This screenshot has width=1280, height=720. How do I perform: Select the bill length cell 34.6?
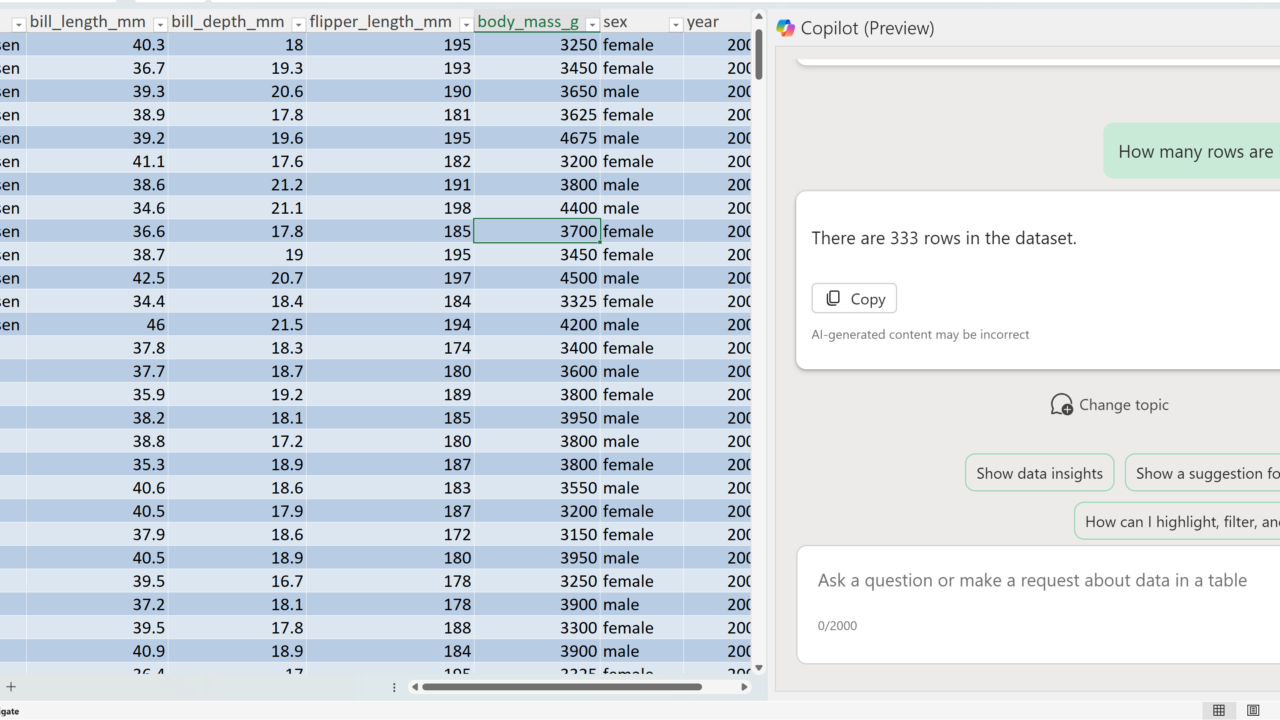[x=98, y=208]
